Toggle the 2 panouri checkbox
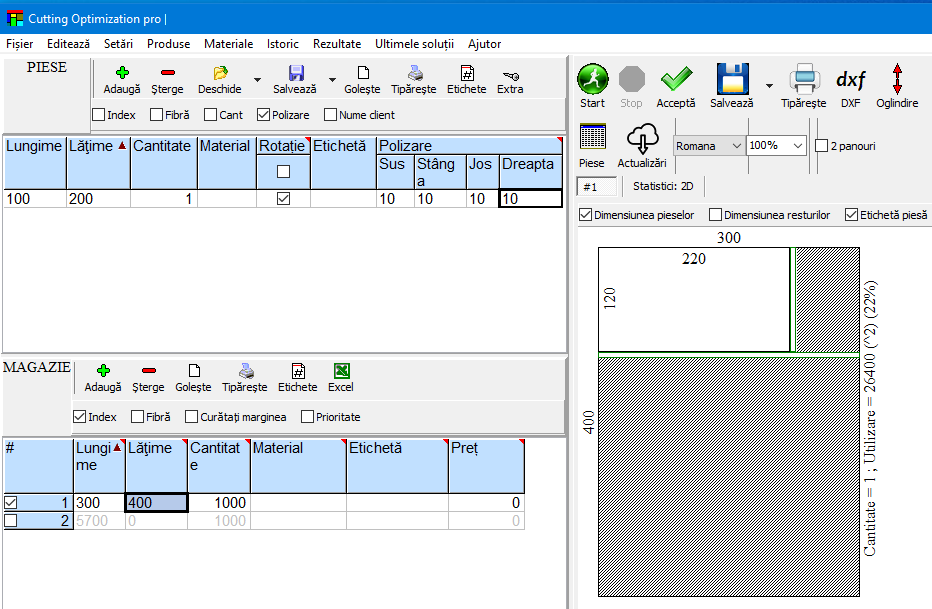 822,146
